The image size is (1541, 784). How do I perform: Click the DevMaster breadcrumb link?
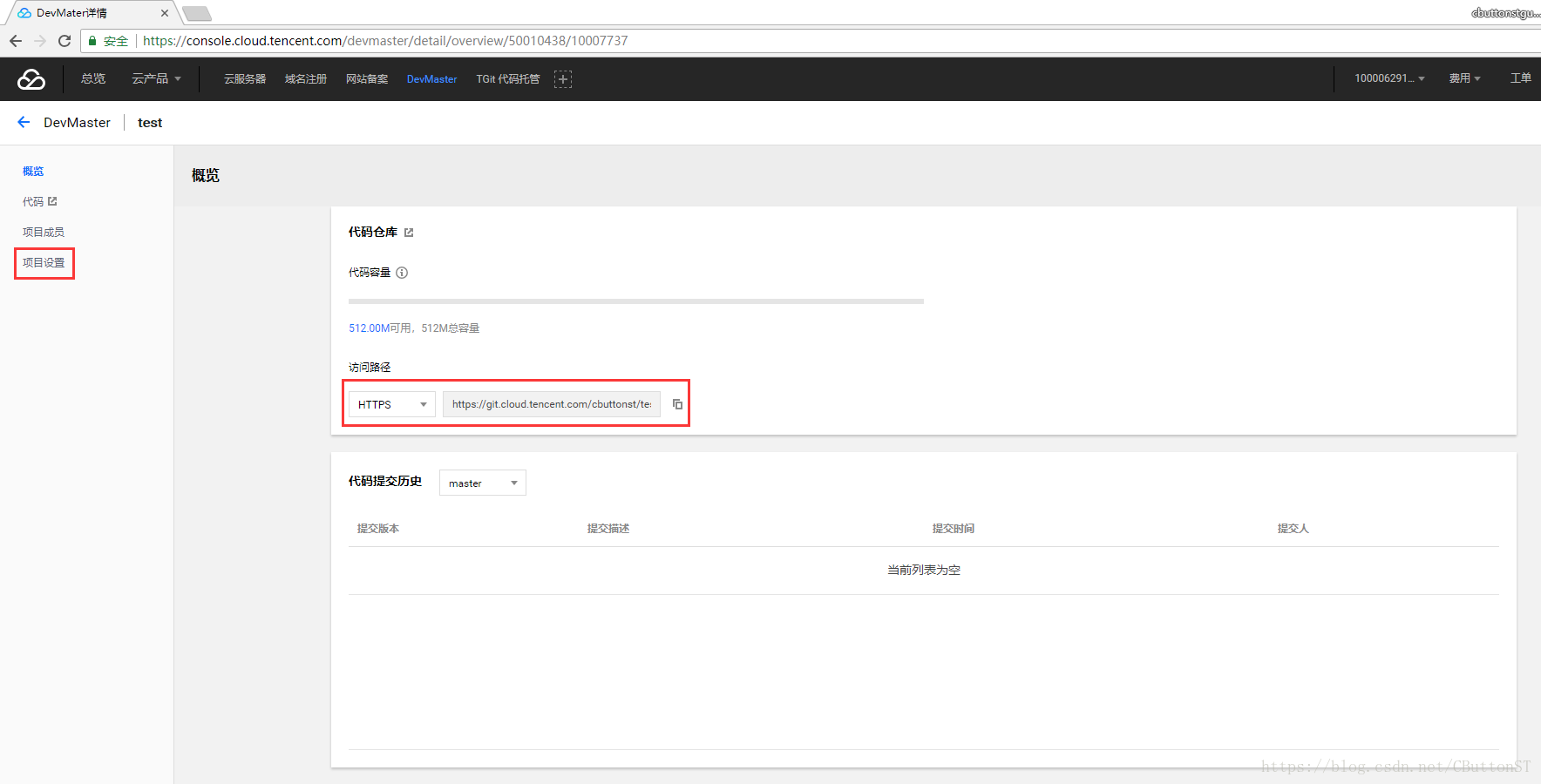pyautogui.click(x=77, y=123)
